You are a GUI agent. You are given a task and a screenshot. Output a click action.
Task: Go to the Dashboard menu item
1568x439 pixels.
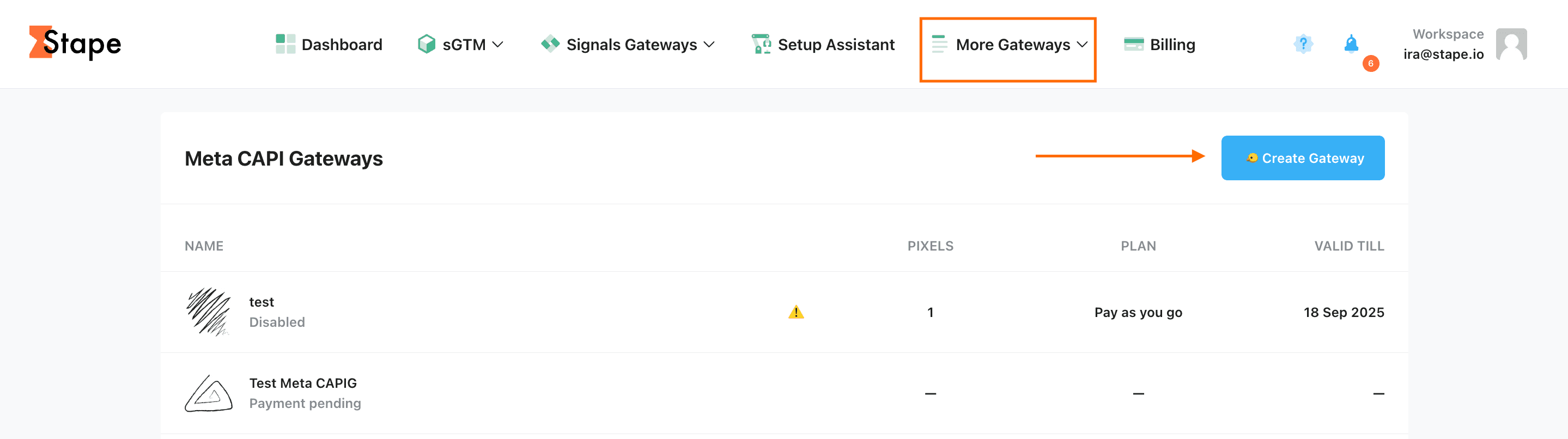(342, 45)
